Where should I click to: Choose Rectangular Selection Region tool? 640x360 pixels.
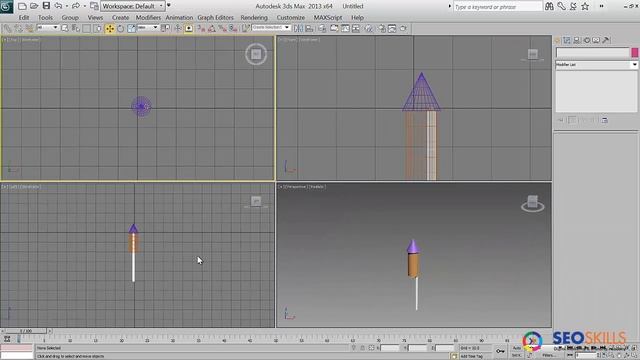(x=87, y=28)
